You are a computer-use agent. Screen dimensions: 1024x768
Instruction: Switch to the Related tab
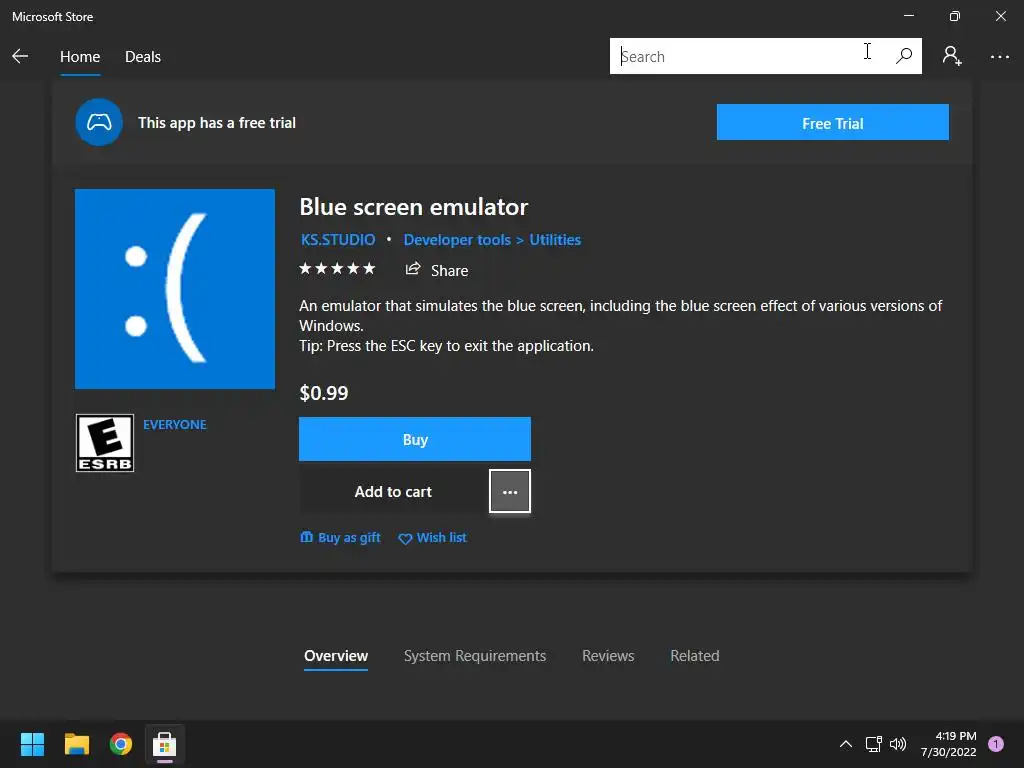click(694, 656)
